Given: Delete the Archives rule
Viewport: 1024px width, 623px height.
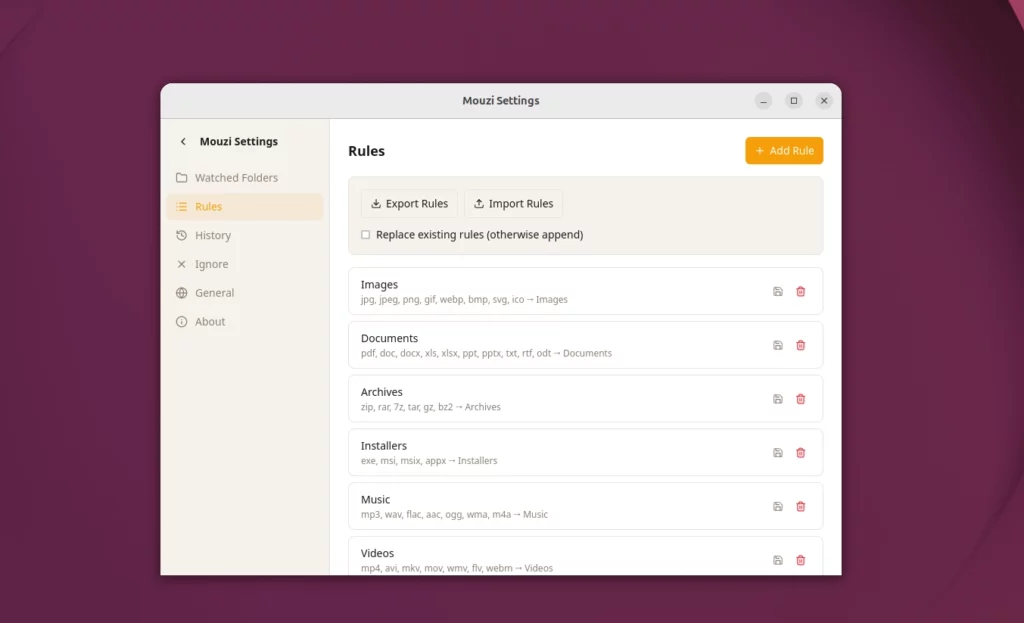Looking at the screenshot, I should point(801,399).
